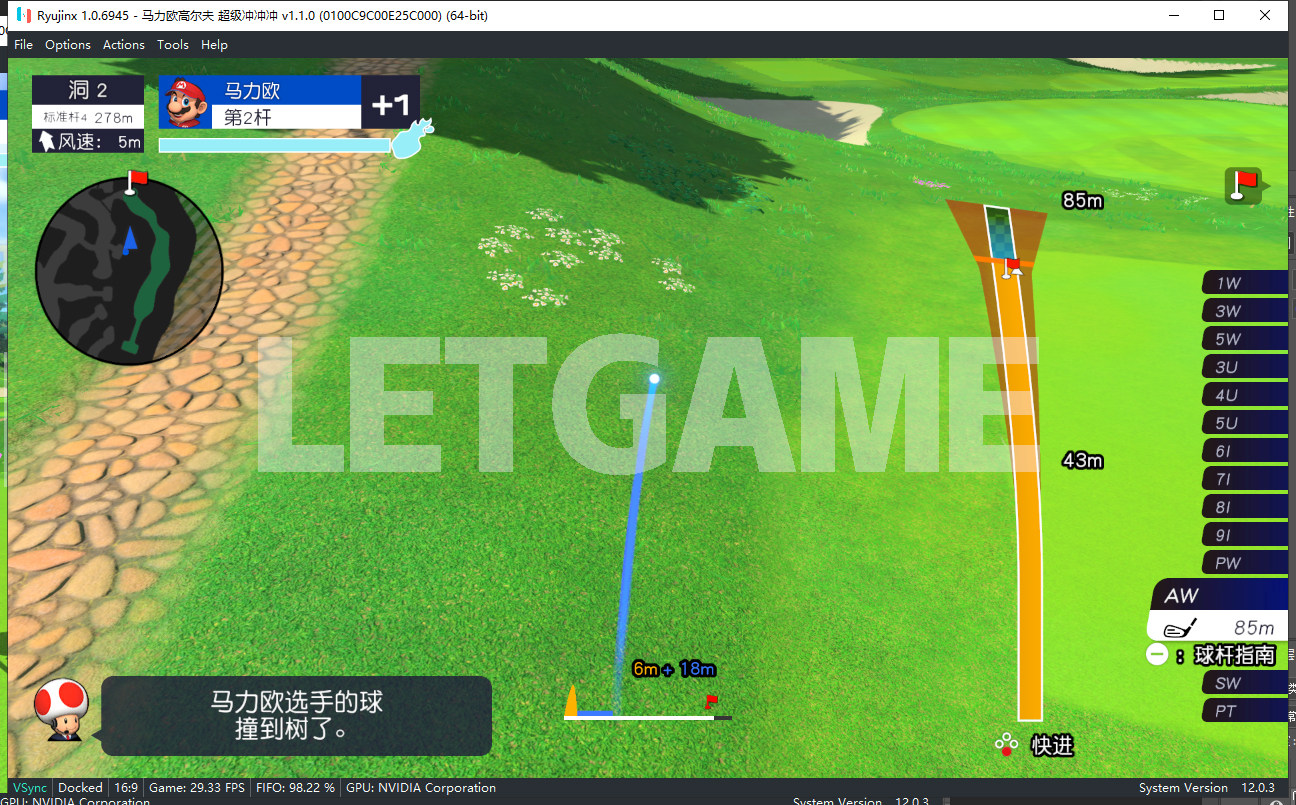Toggle VSync in the status bar
The width and height of the screenshot is (1296, 805).
pos(30,788)
